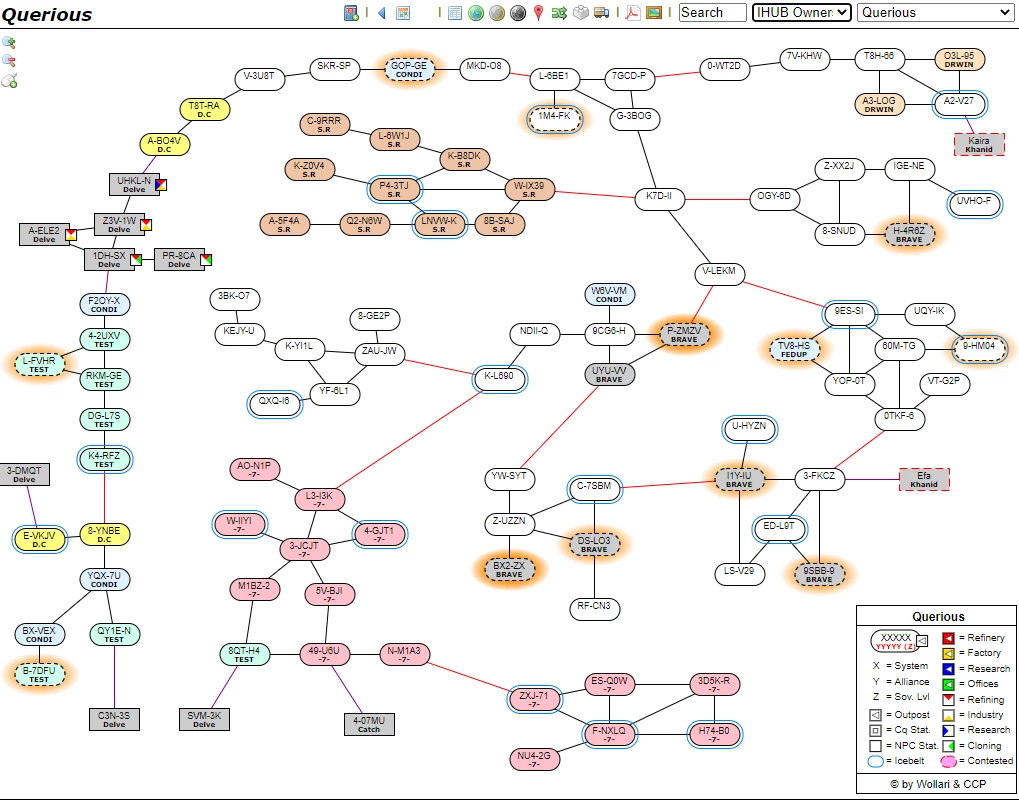The image size is (1019, 800).
Task: Click the Search input field
Action: tap(712, 12)
